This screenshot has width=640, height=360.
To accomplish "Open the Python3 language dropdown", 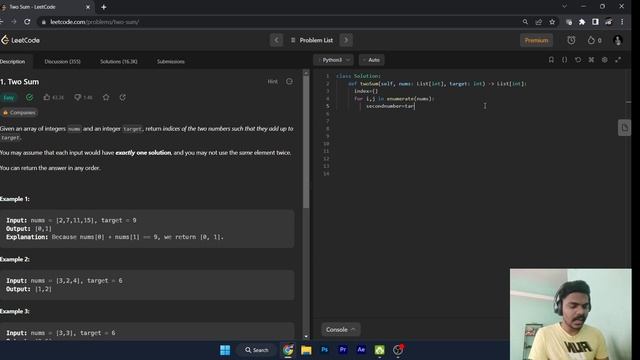I will 333,60.
